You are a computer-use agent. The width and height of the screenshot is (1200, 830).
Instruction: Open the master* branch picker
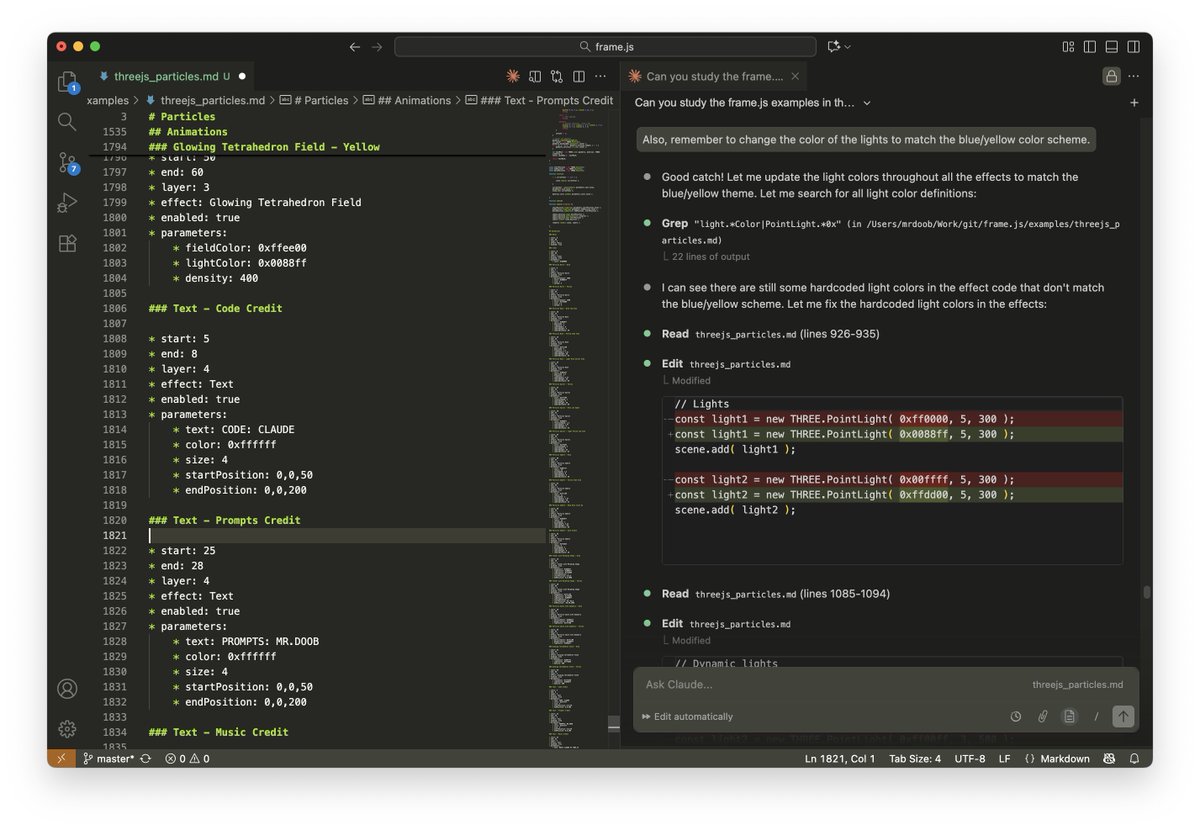(x=108, y=759)
